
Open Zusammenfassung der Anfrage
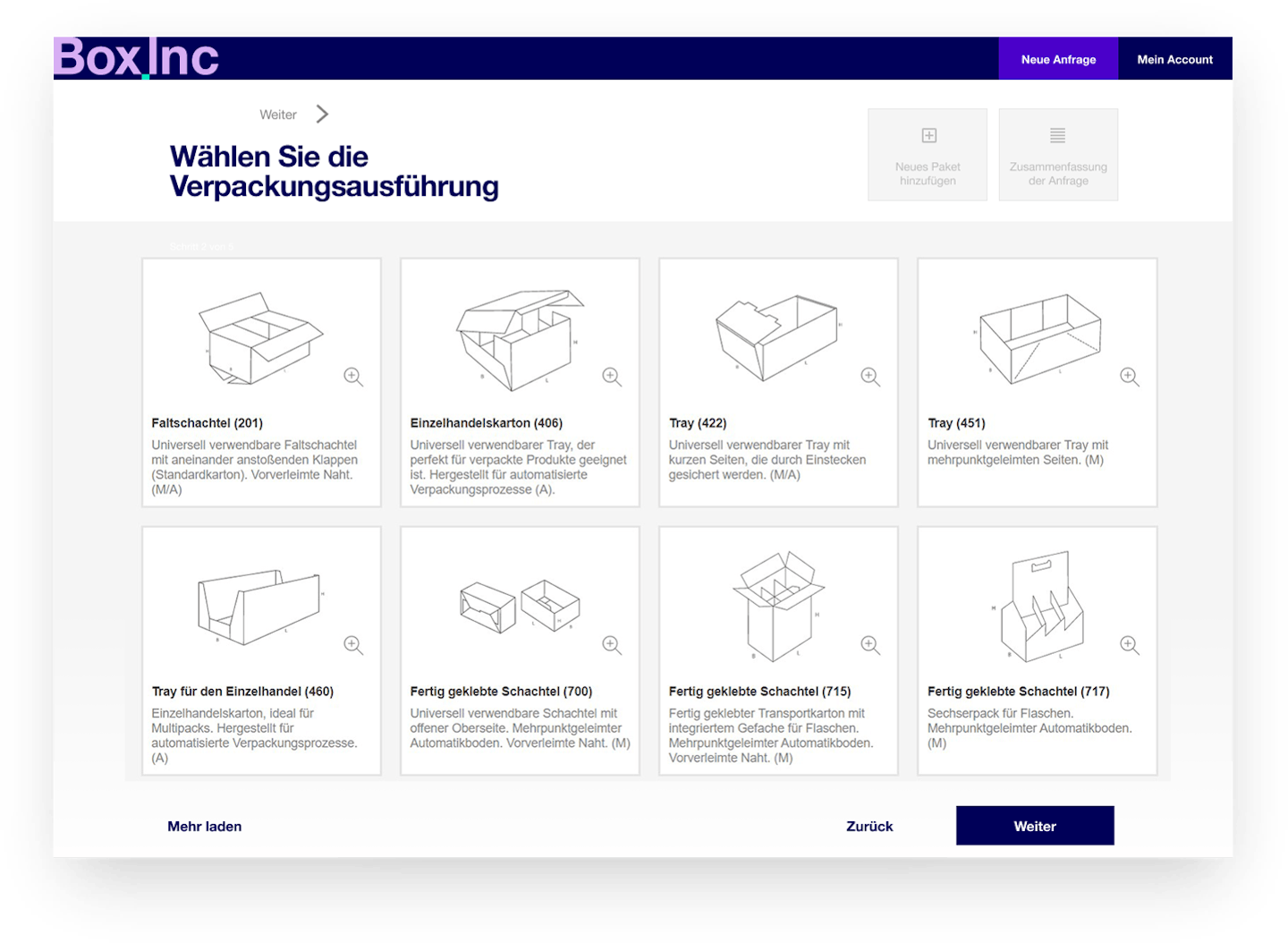1058,155
